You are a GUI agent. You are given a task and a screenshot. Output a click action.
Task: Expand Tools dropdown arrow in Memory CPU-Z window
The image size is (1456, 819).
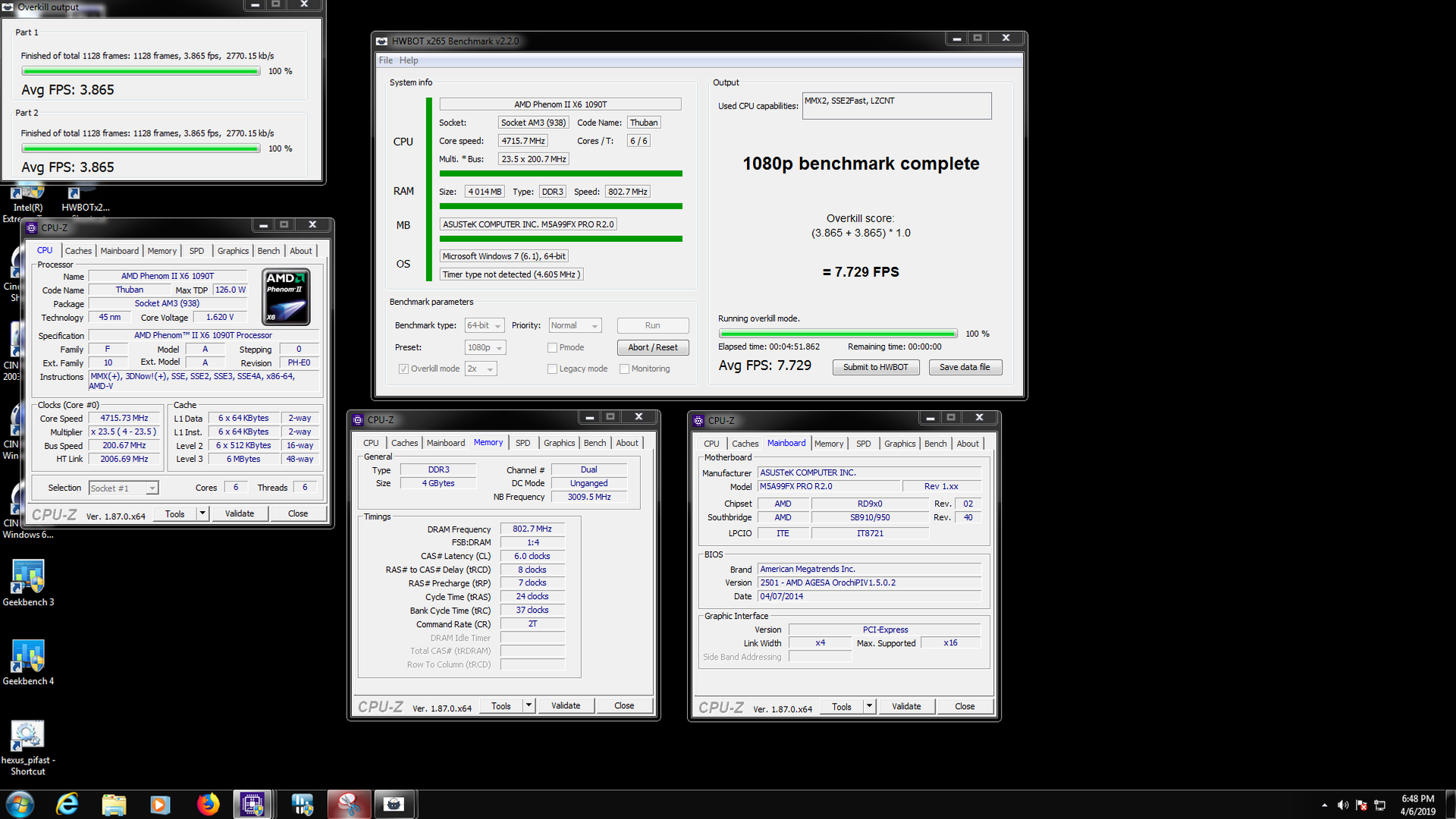click(529, 705)
